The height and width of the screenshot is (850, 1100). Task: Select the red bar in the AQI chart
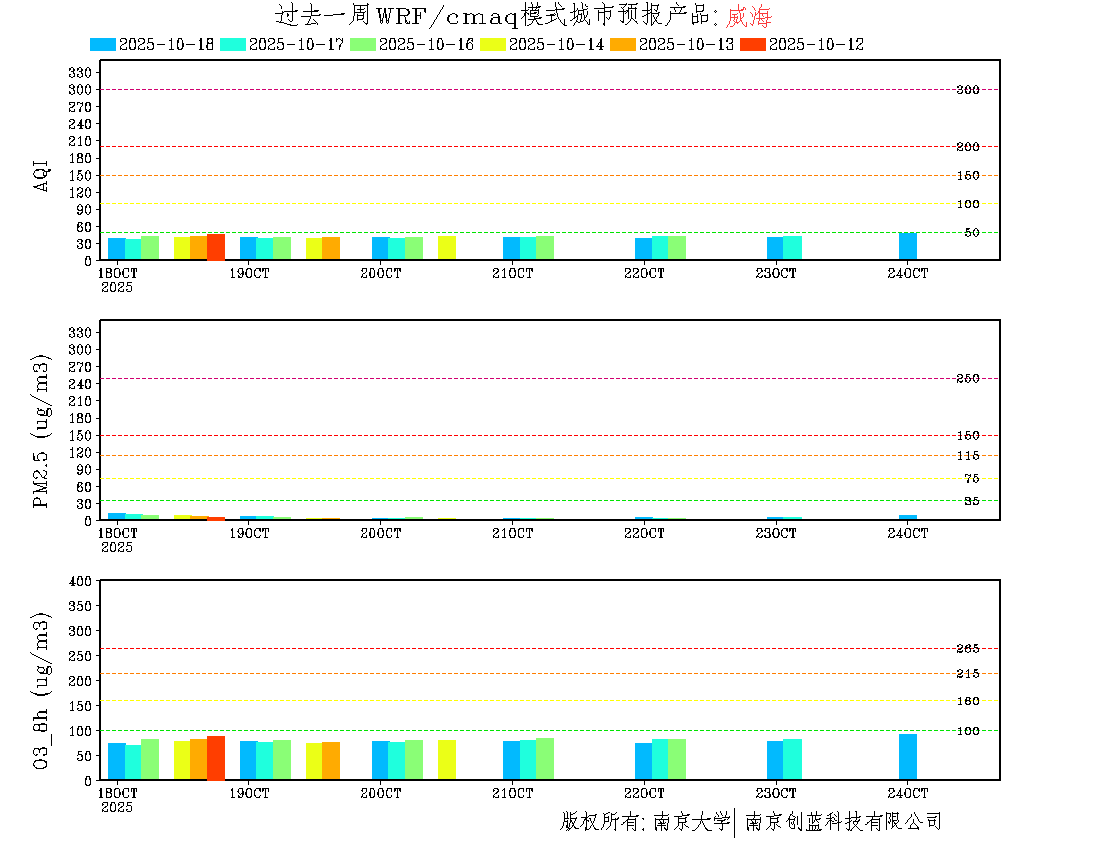tap(216, 246)
